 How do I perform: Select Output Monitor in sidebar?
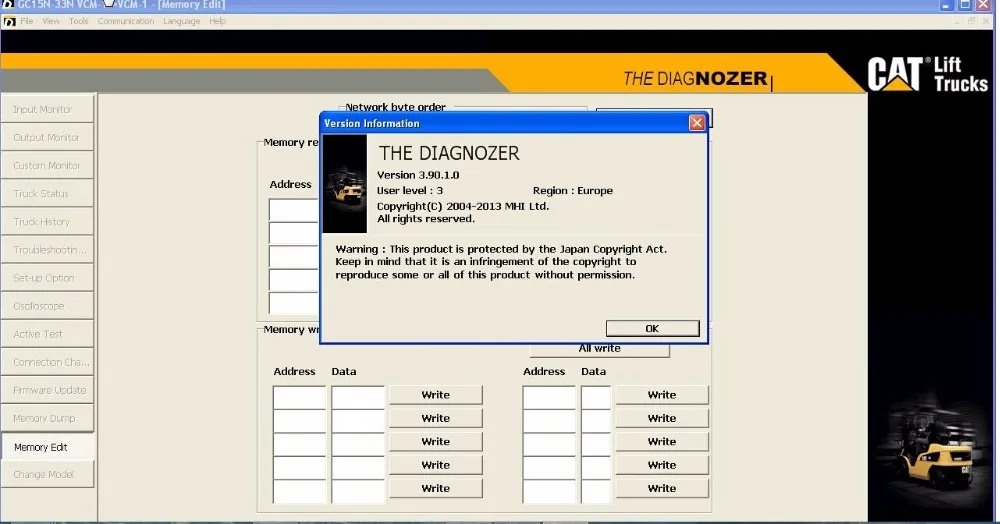click(48, 137)
